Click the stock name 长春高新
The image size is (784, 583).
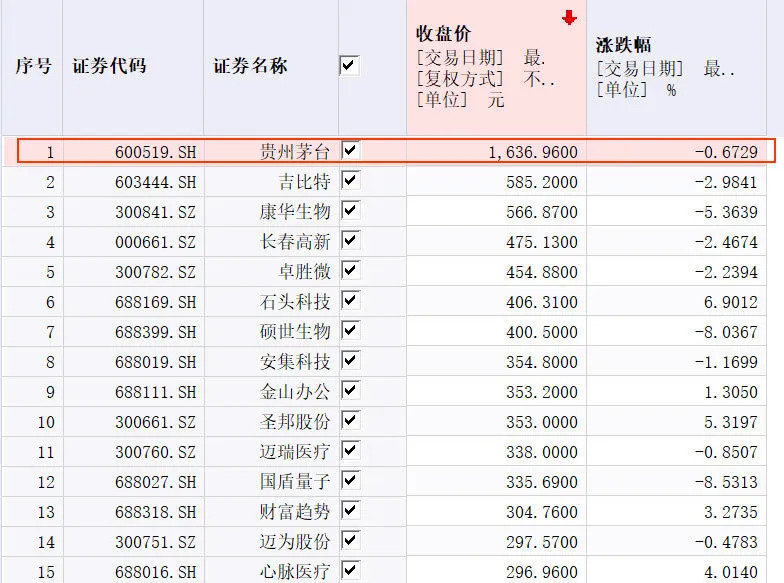point(295,242)
